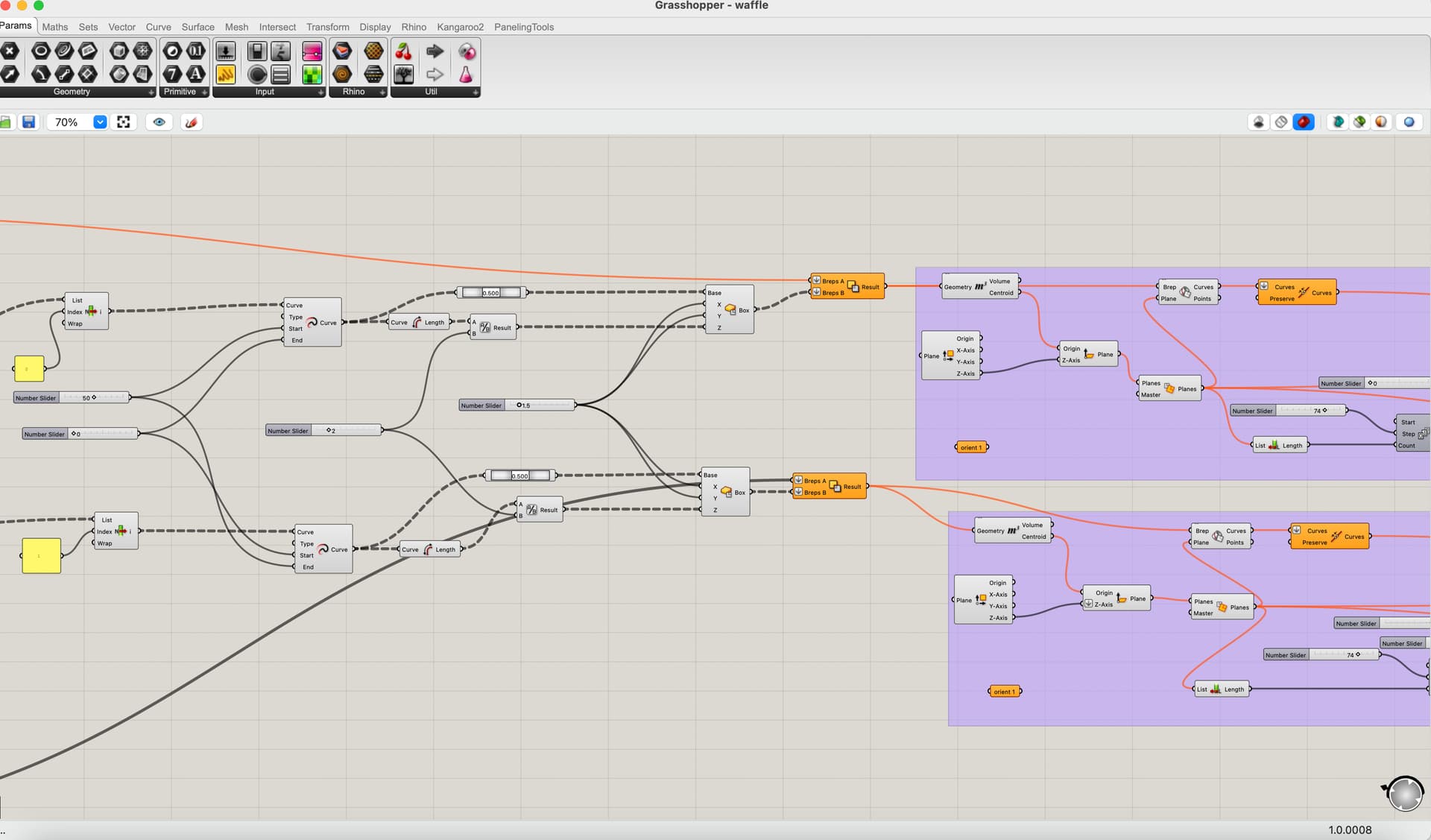The width and height of the screenshot is (1431, 840).
Task: Choose the Layer icon in Rhino panel
Action: click(342, 51)
